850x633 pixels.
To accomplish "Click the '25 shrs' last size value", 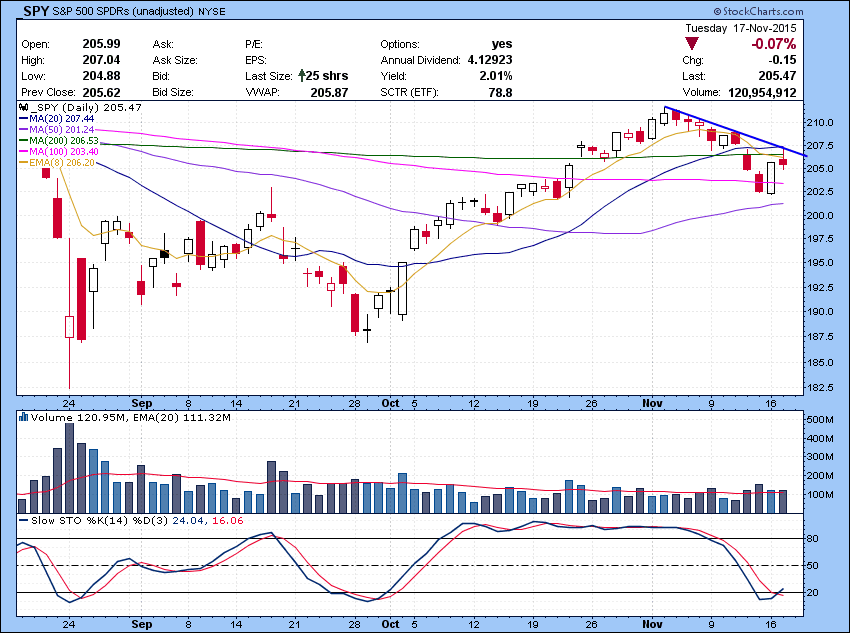I will (327, 76).
